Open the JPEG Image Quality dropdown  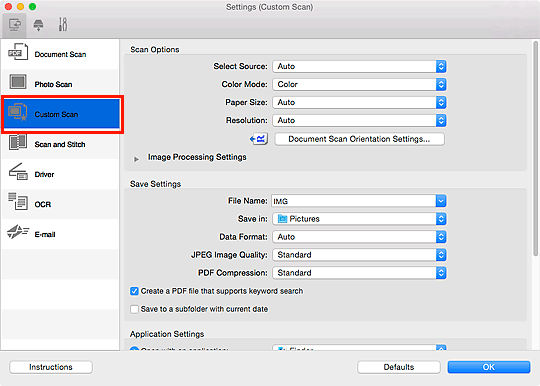[359, 255]
